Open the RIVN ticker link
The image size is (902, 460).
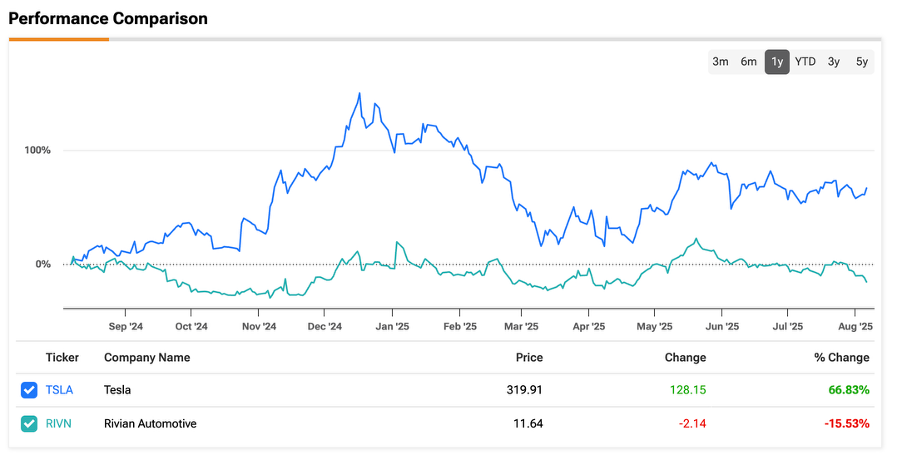tap(59, 424)
